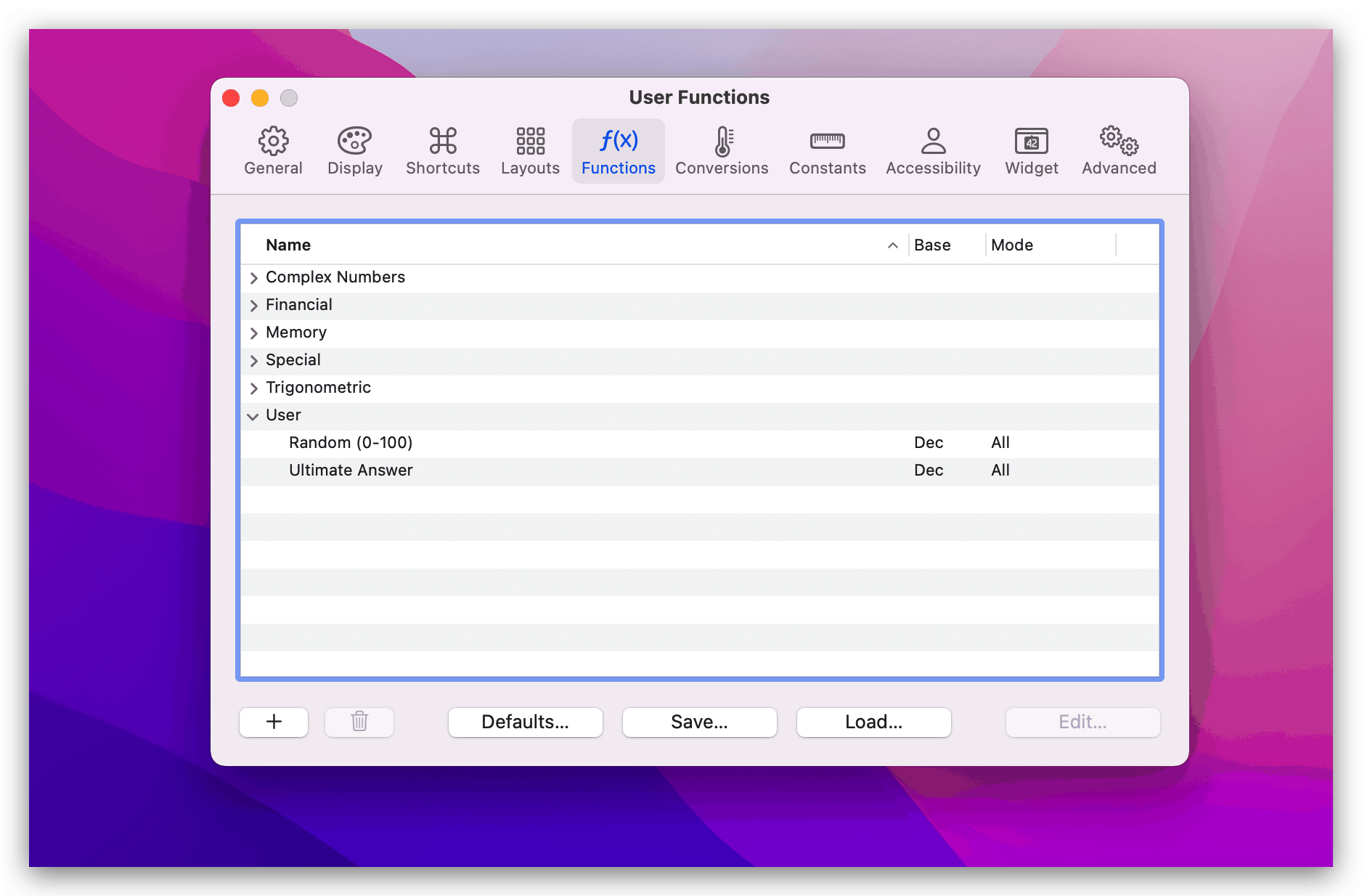This screenshot has height=896, width=1362.
Task: Expand the Financial group
Action: (253, 305)
